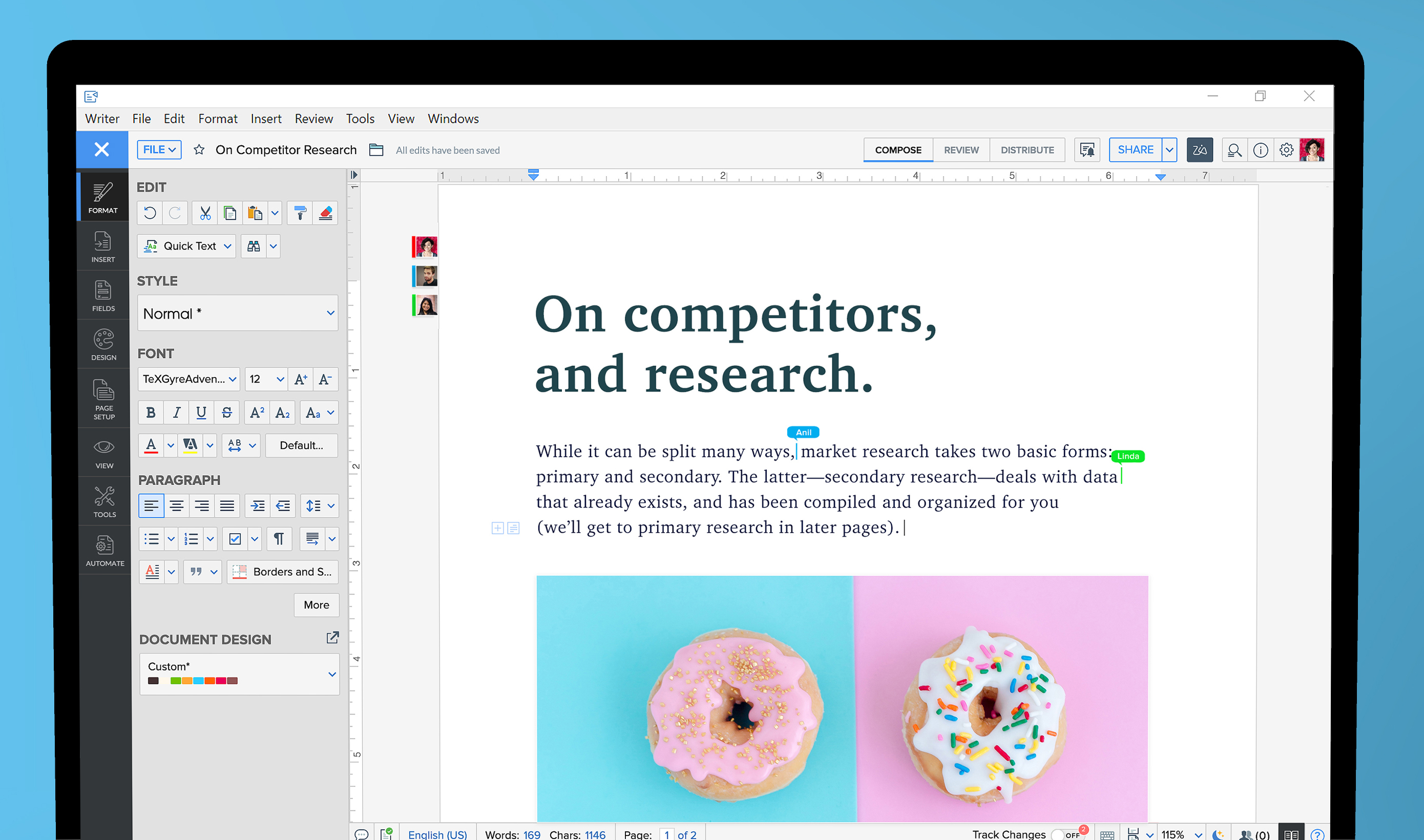Open the Automate sidebar panel
This screenshot has height=840, width=1424.
pyautogui.click(x=104, y=550)
